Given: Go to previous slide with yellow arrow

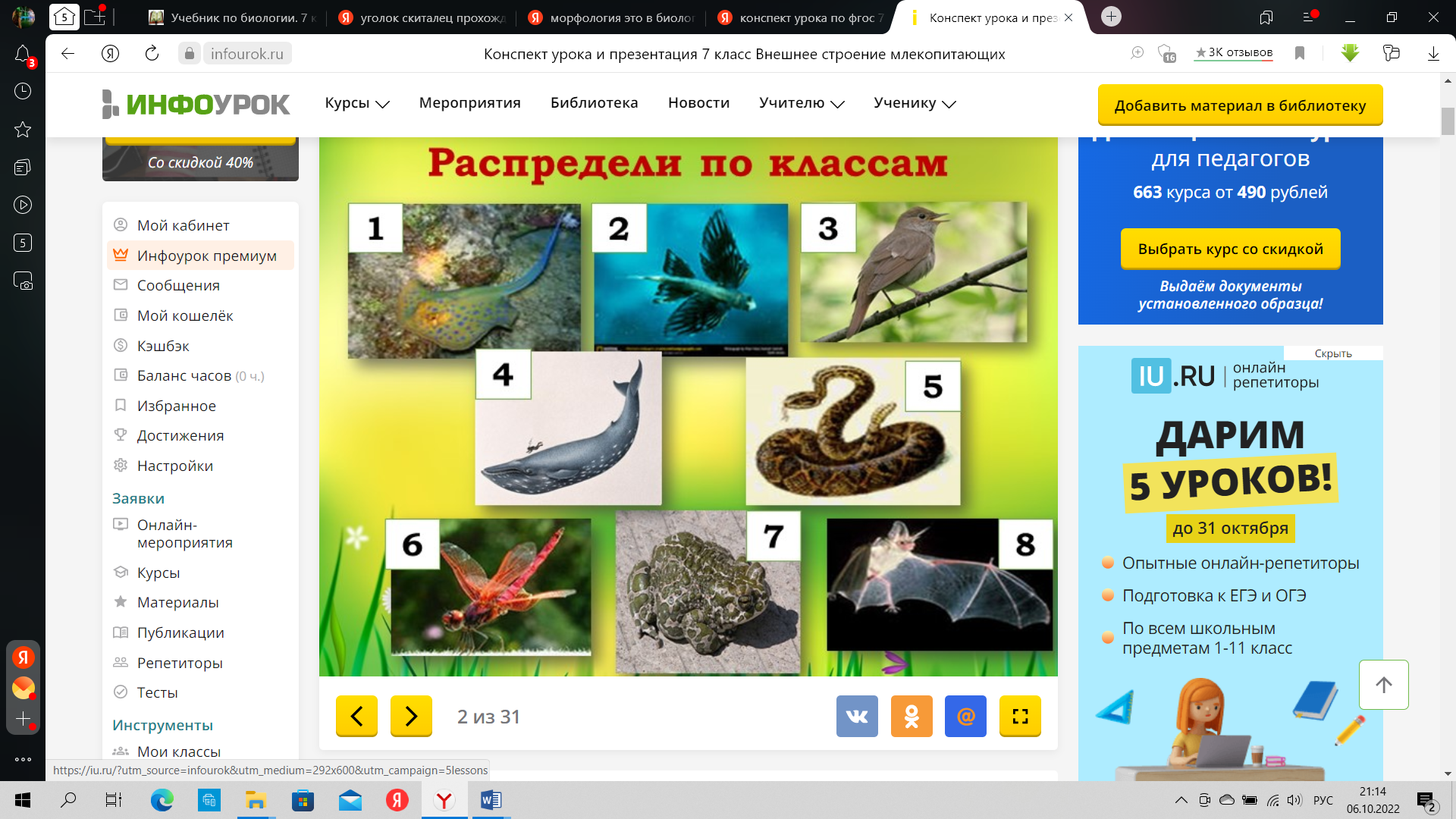Looking at the screenshot, I should pyautogui.click(x=356, y=716).
